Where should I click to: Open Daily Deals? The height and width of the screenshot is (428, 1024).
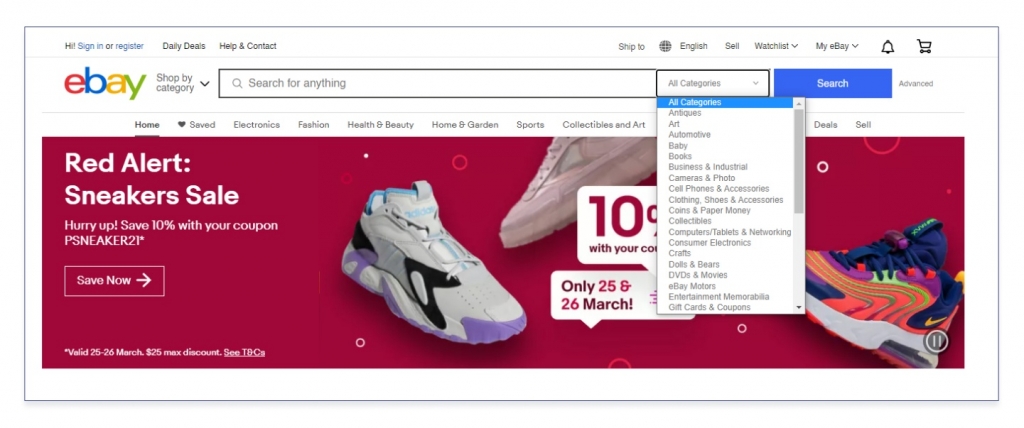[184, 46]
